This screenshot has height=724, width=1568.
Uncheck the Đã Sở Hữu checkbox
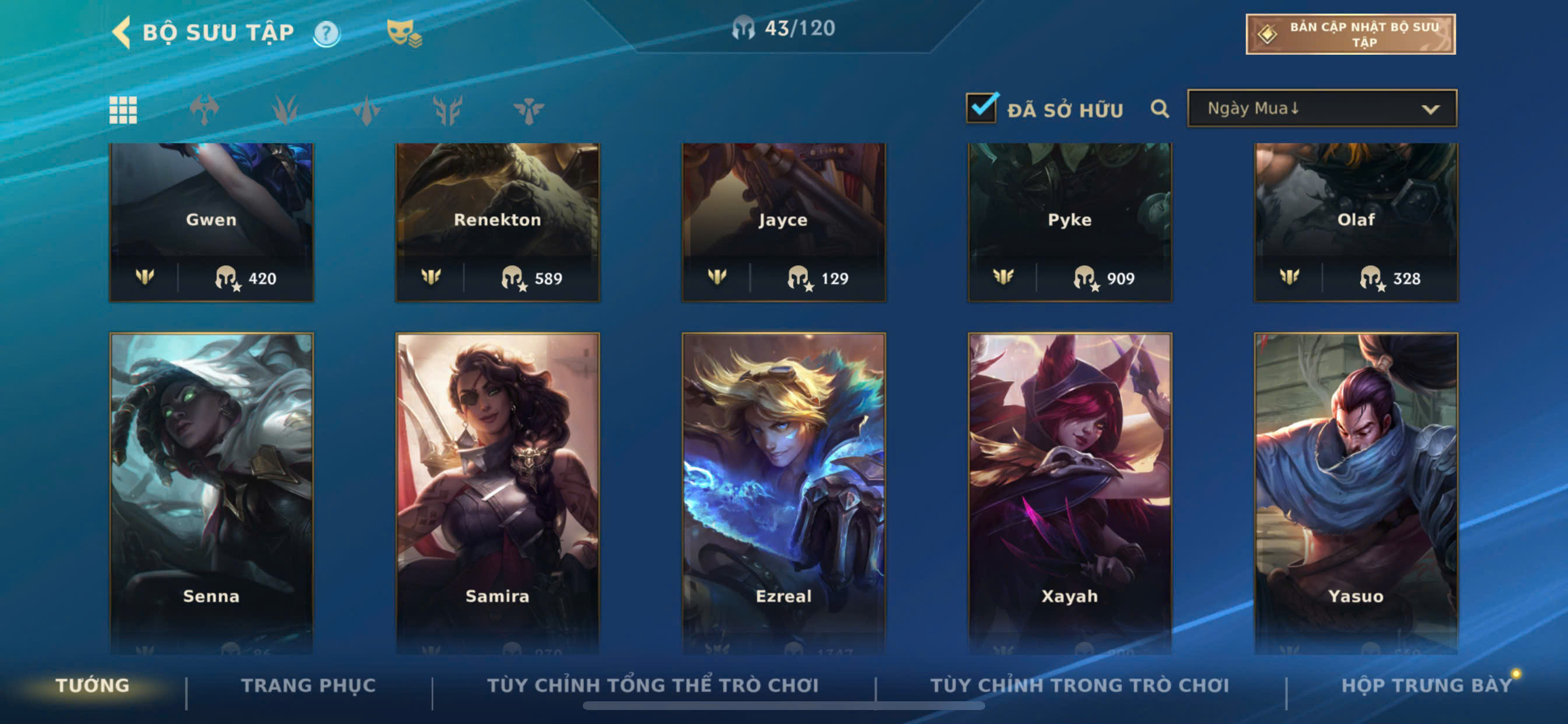[x=981, y=108]
